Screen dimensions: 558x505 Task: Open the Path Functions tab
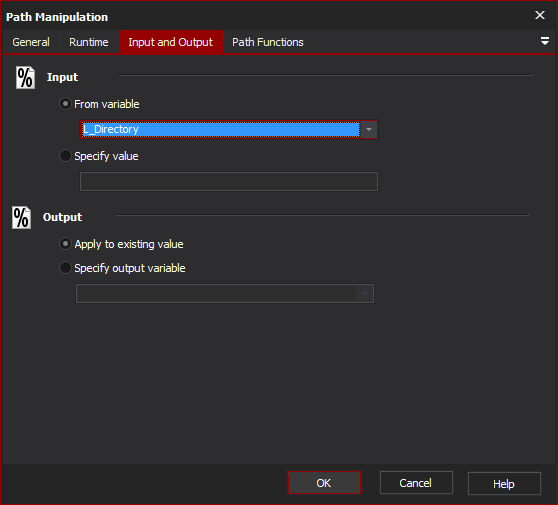coord(268,42)
